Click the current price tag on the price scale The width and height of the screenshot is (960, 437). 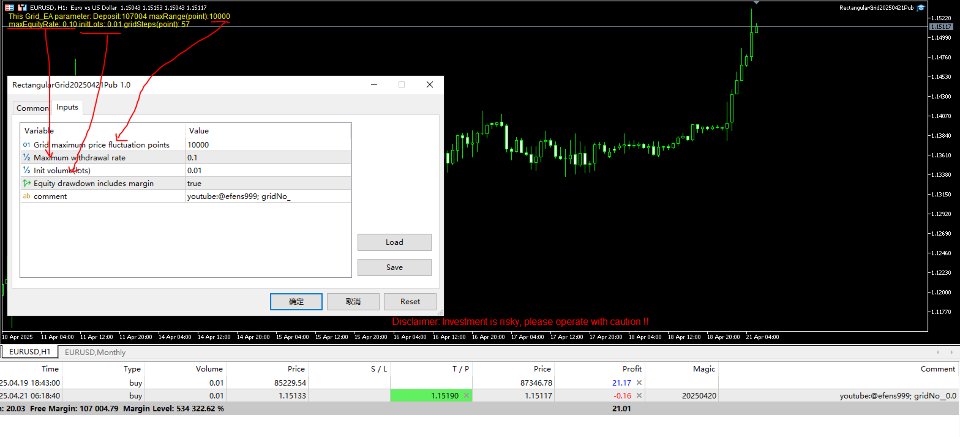pos(942,26)
